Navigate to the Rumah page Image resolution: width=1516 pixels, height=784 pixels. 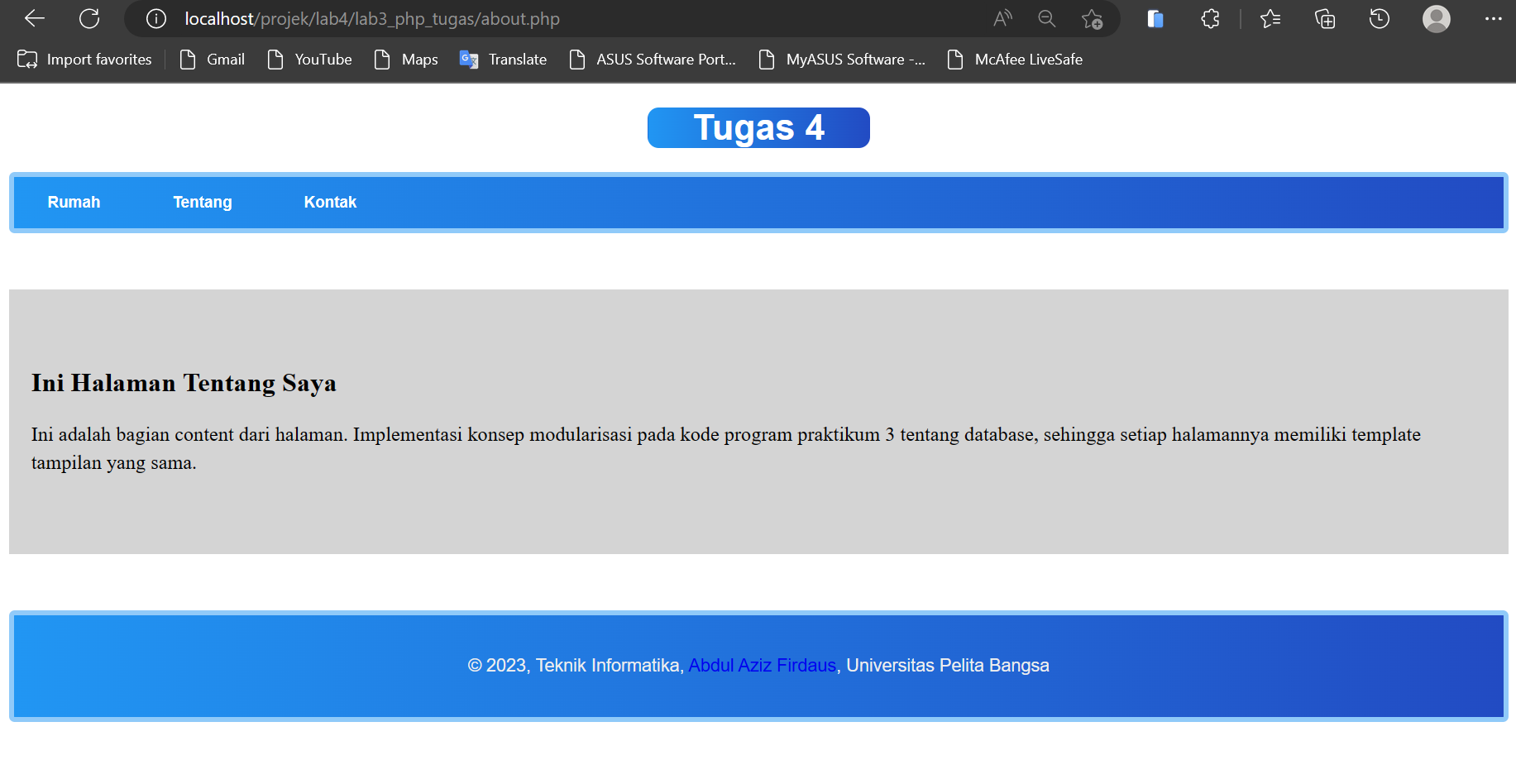coord(74,202)
